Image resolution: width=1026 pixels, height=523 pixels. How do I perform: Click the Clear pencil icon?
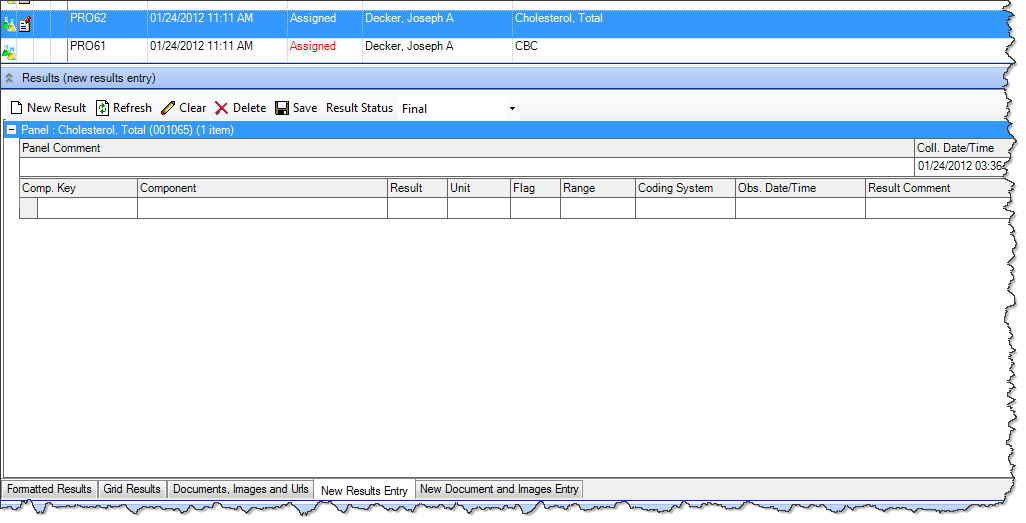coord(168,108)
